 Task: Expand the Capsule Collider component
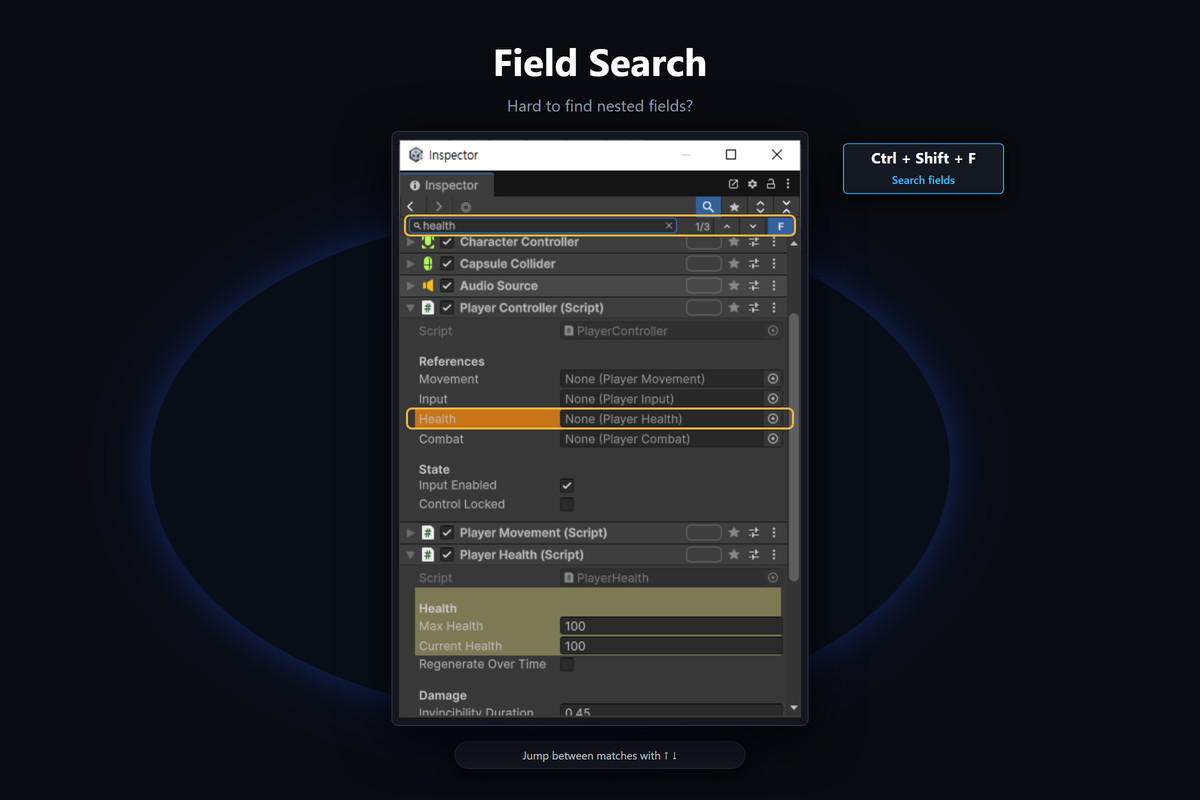[x=410, y=264]
